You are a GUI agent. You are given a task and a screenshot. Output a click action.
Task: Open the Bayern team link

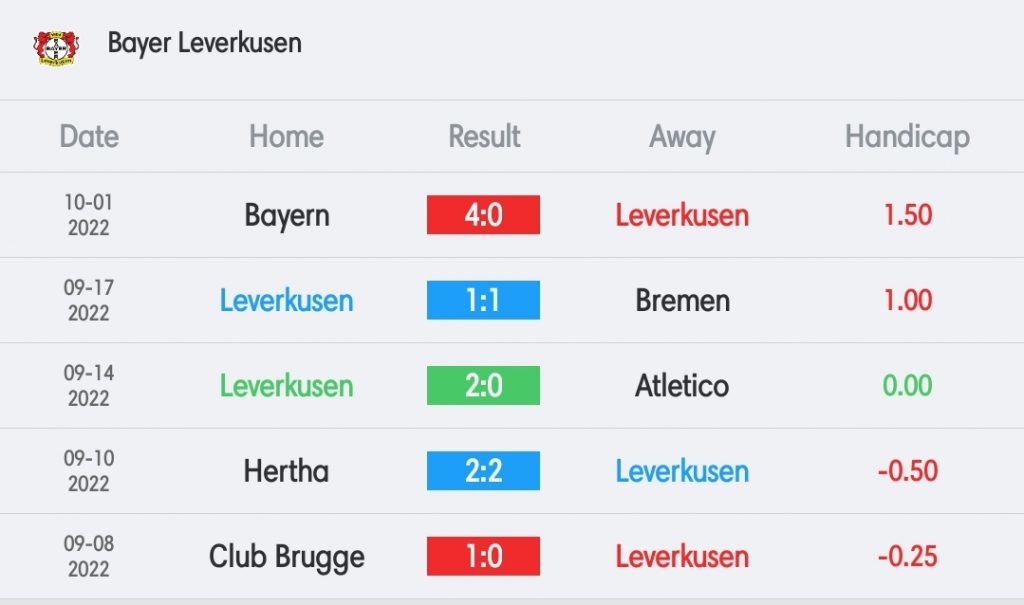pyautogui.click(x=286, y=215)
